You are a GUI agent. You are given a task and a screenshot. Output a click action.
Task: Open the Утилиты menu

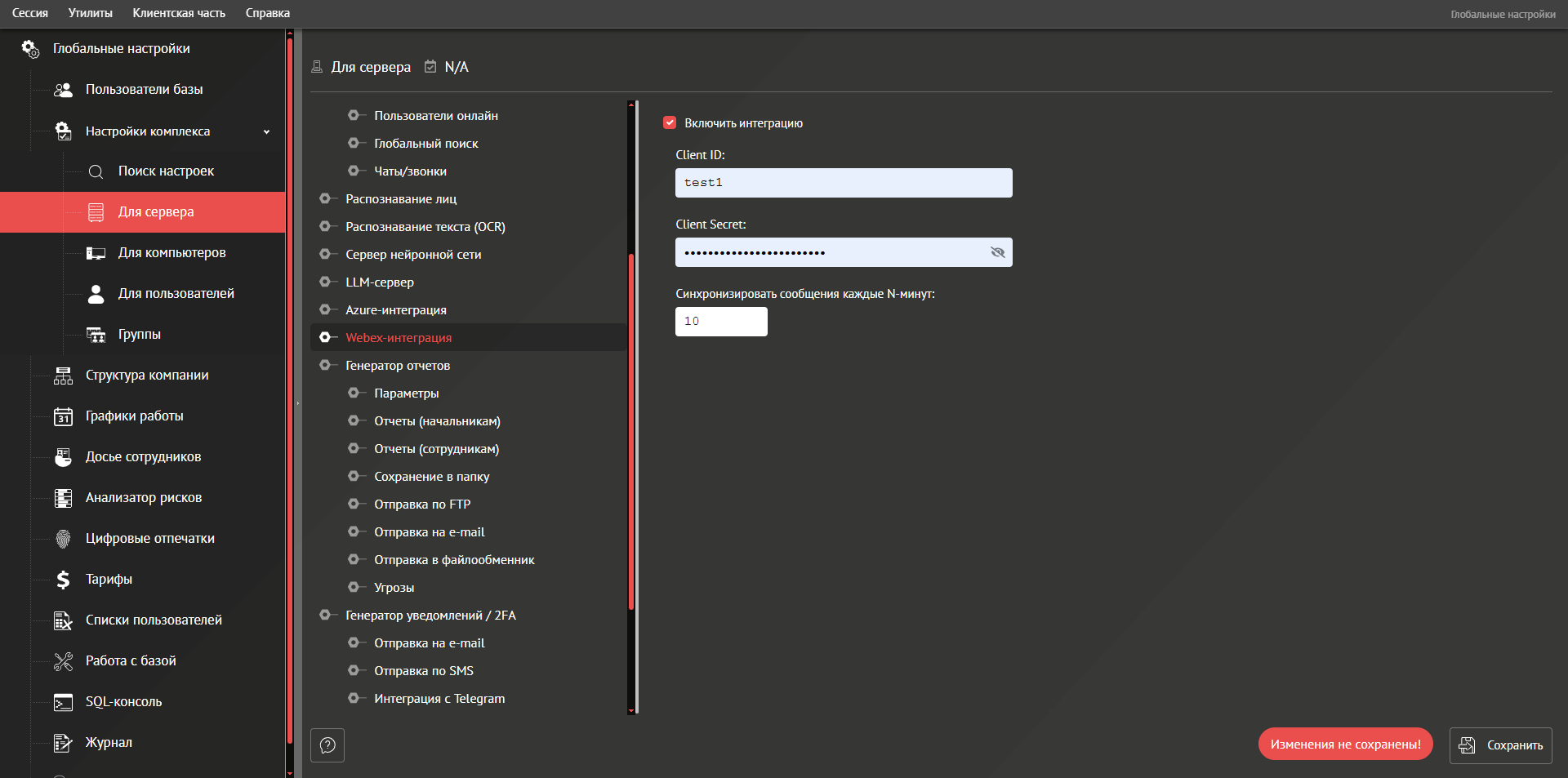(x=90, y=13)
